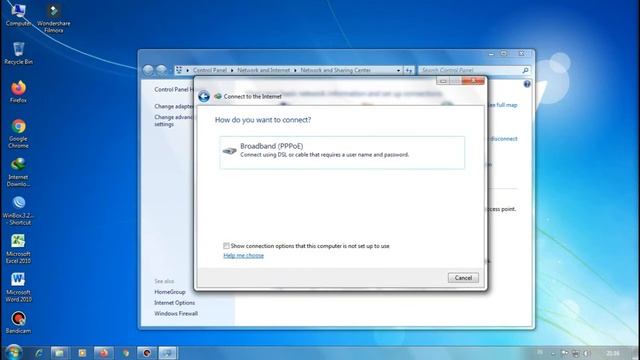Click the Chrome taskbar icon

tap(125, 353)
